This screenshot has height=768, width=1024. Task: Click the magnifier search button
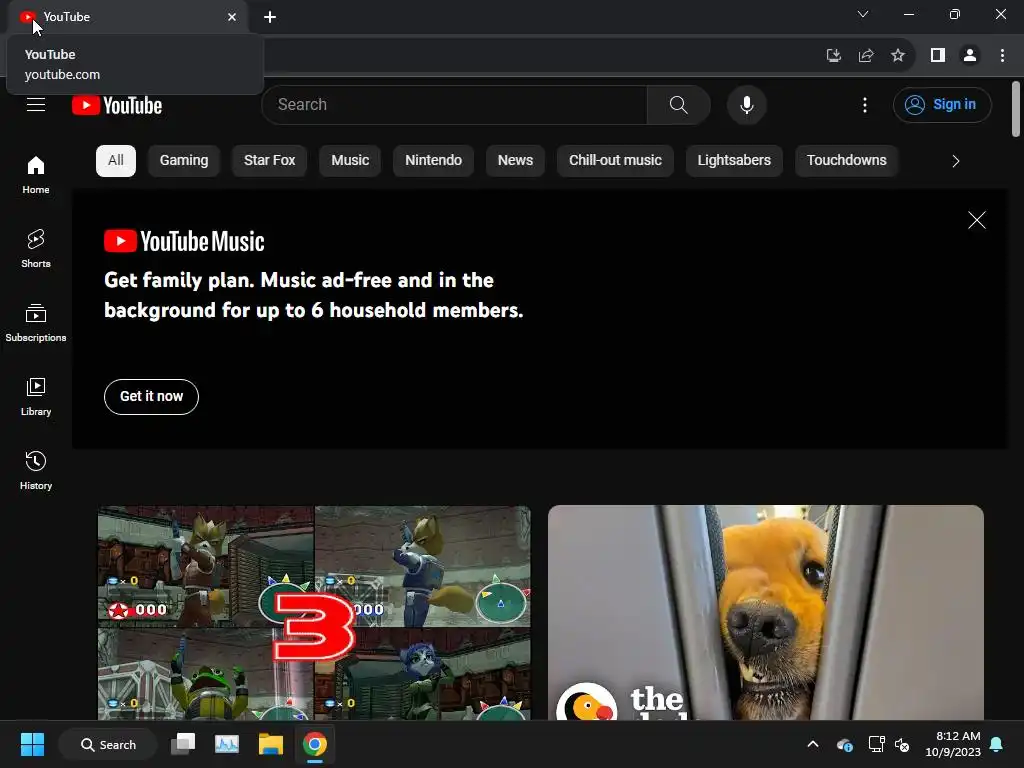tap(679, 104)
